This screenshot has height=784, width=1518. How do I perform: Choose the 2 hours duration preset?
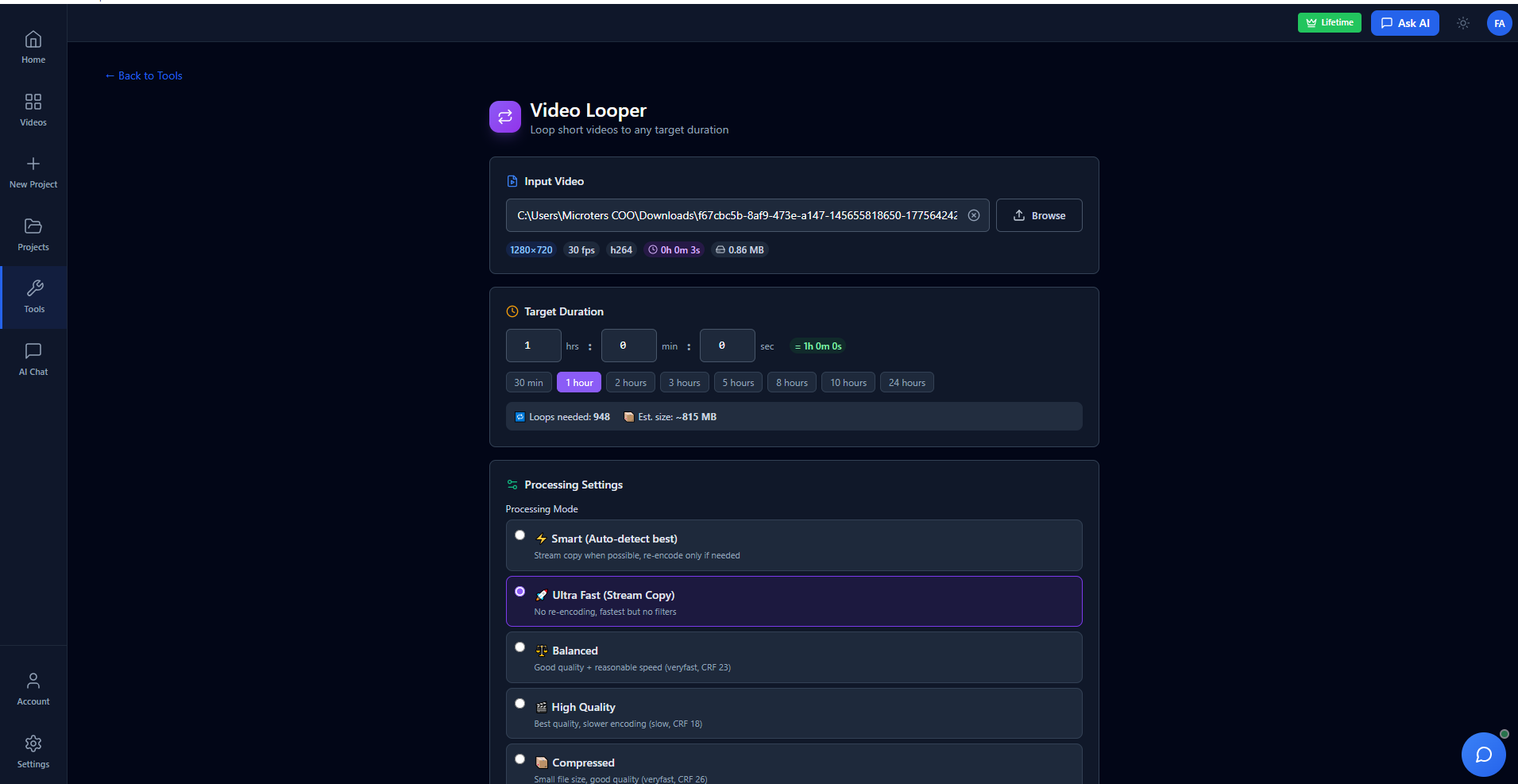pyautogui.click(x=630, y=383)
